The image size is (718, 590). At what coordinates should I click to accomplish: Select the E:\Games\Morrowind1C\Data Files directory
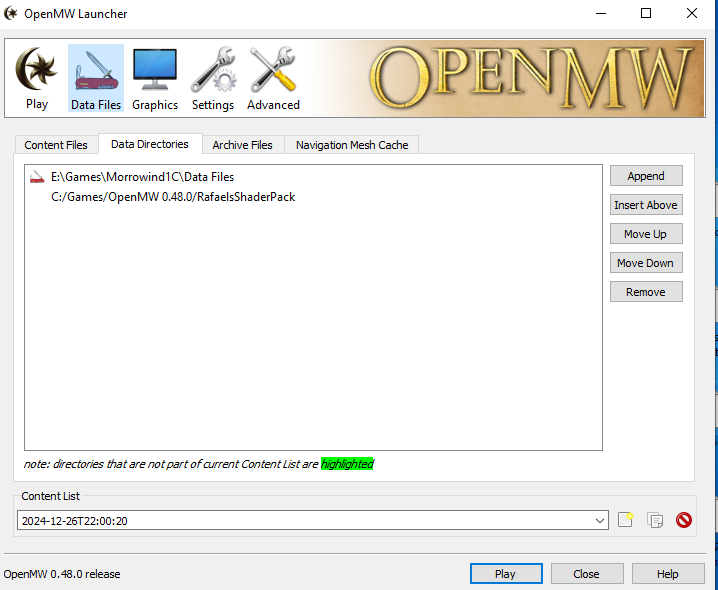[313, 177]
